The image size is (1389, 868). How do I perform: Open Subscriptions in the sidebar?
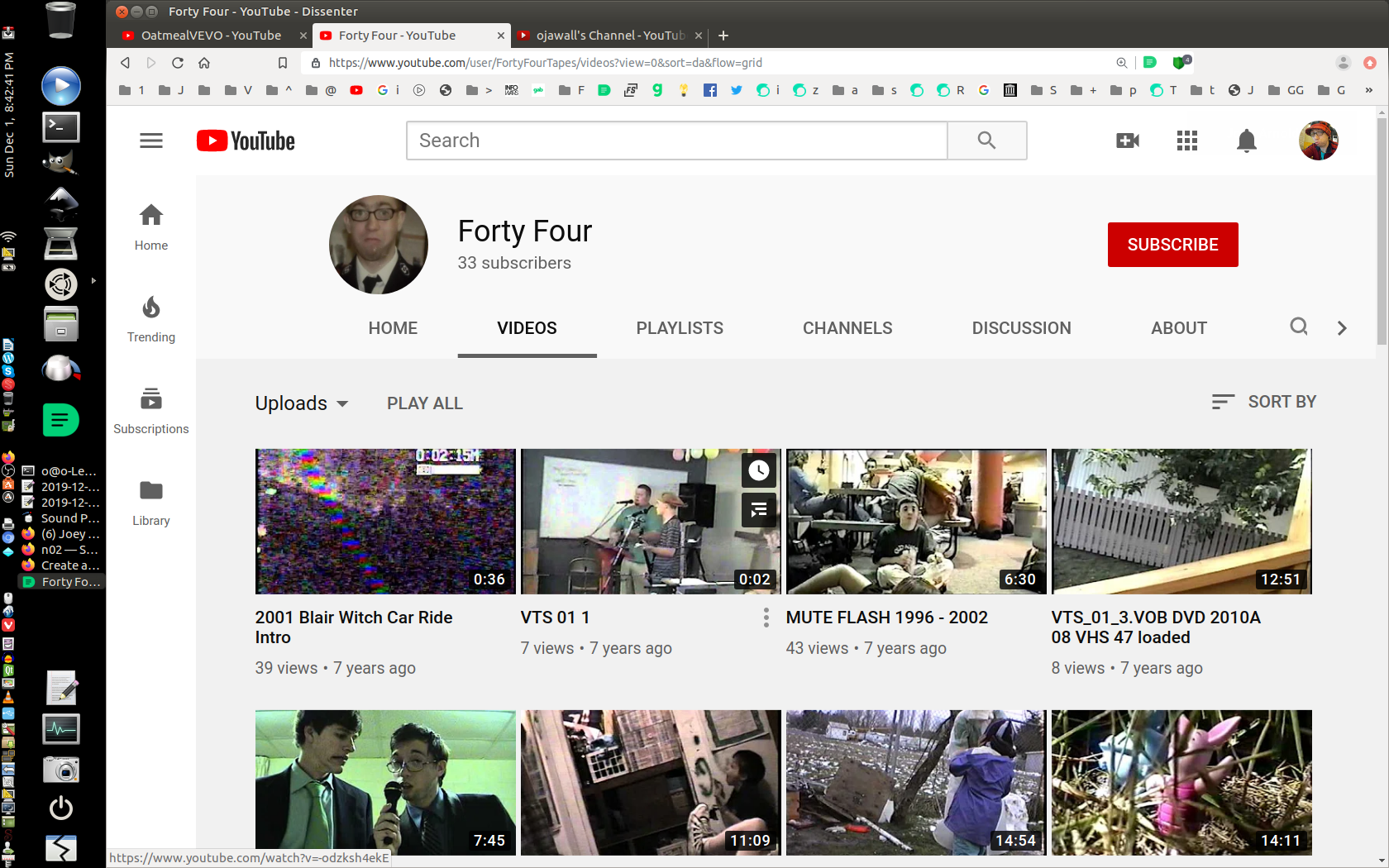151,411
